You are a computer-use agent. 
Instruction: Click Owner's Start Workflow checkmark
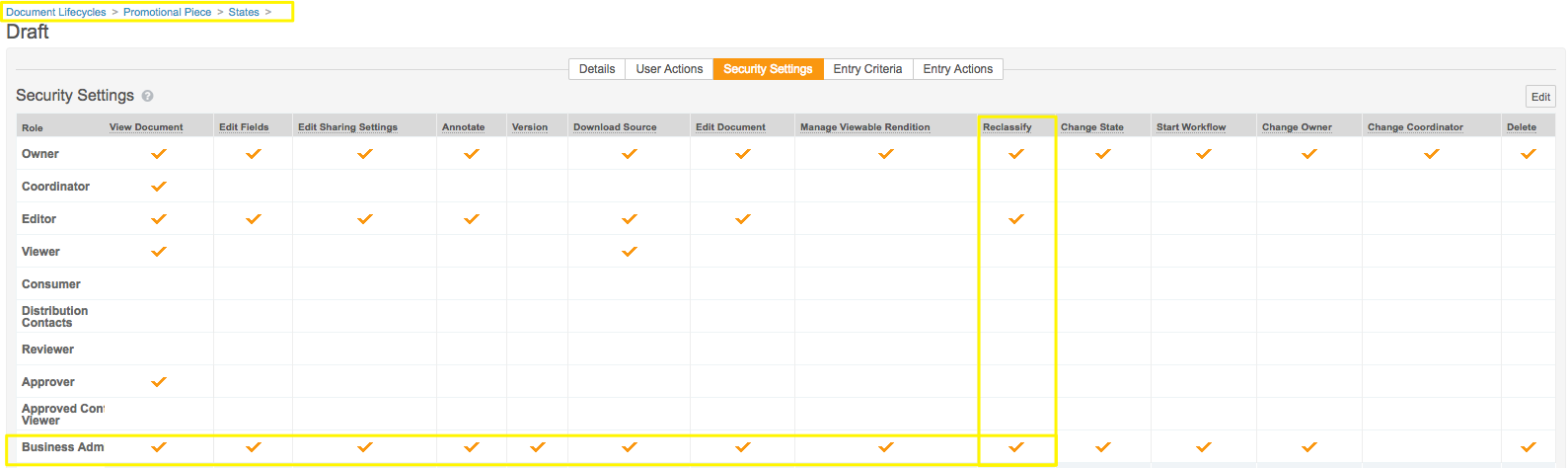(x=1204, y=154)
